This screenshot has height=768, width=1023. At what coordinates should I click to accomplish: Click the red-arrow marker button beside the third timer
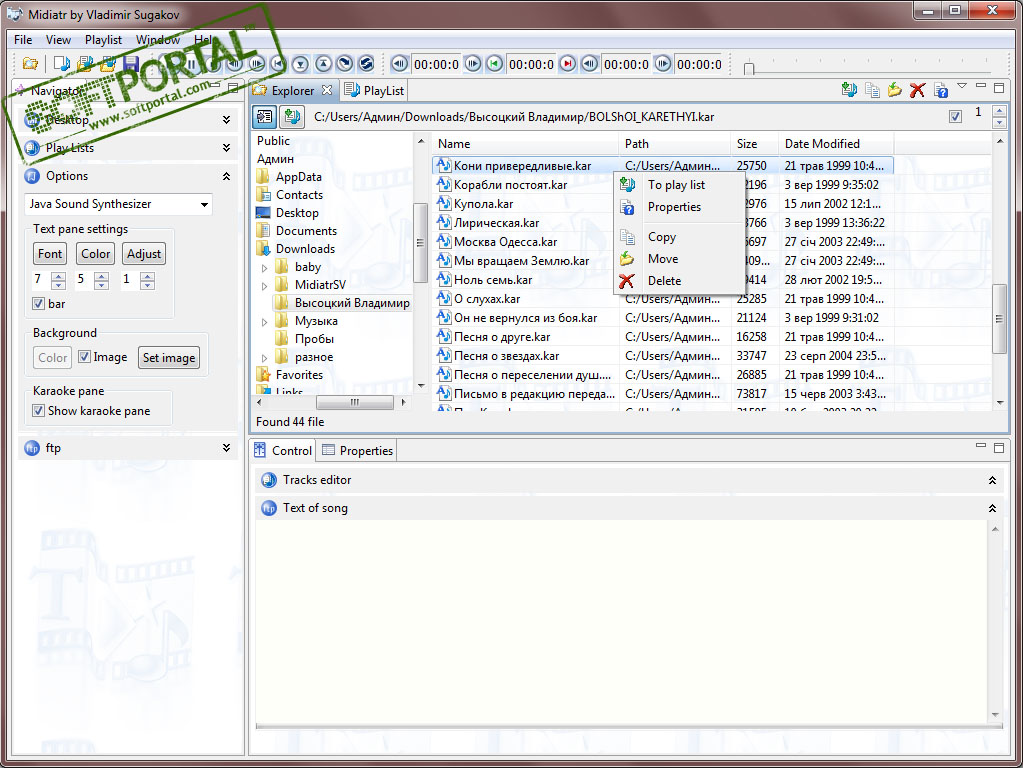click(568, 64)
